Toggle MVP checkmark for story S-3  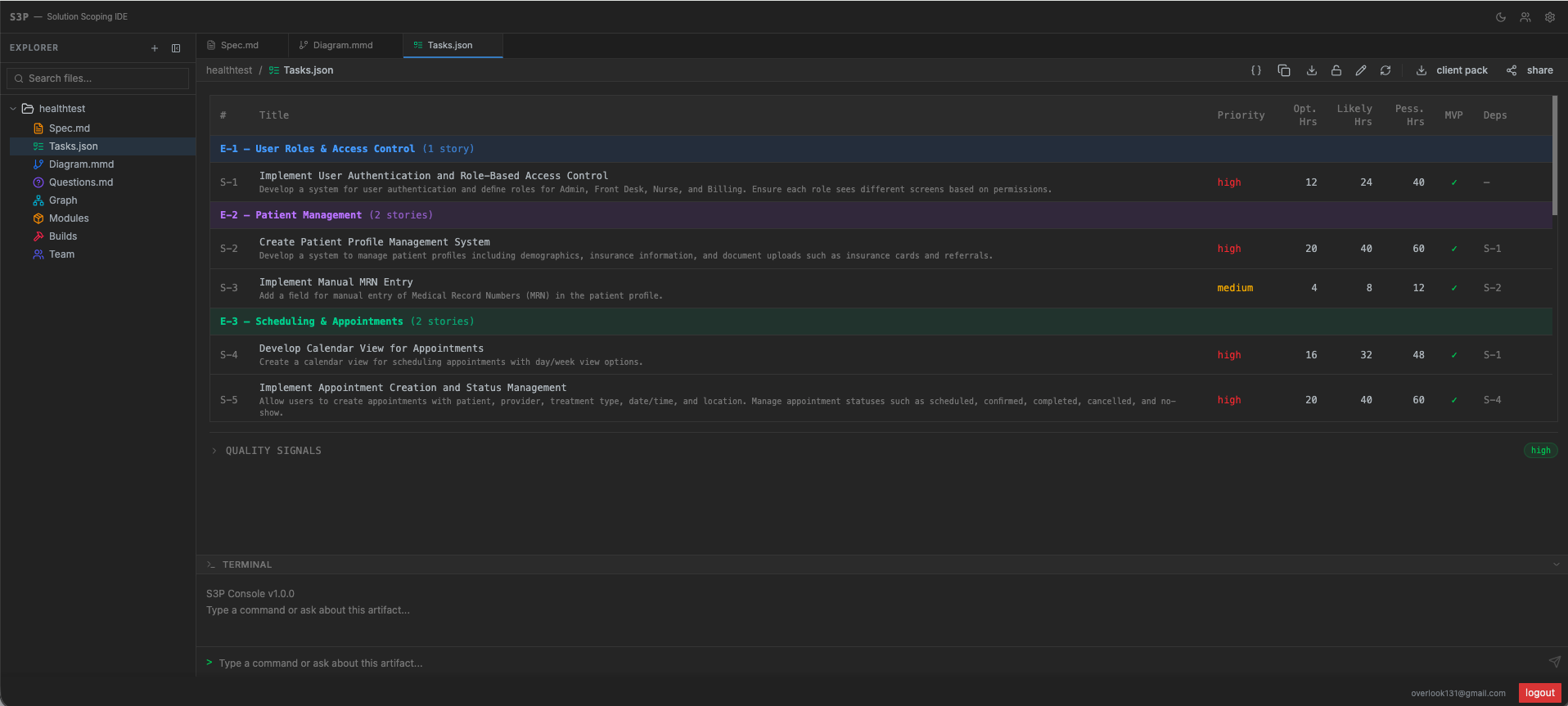point(1454,288)
